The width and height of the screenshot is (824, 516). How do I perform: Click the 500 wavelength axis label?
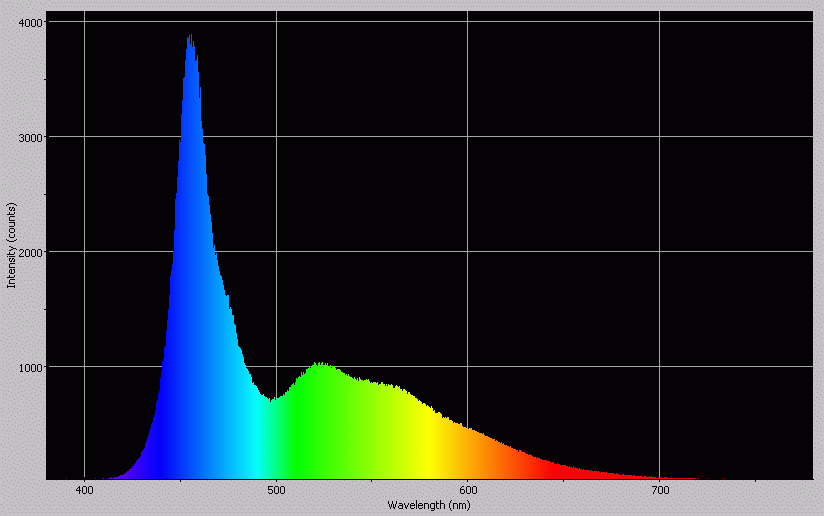(x=276, y=490)
